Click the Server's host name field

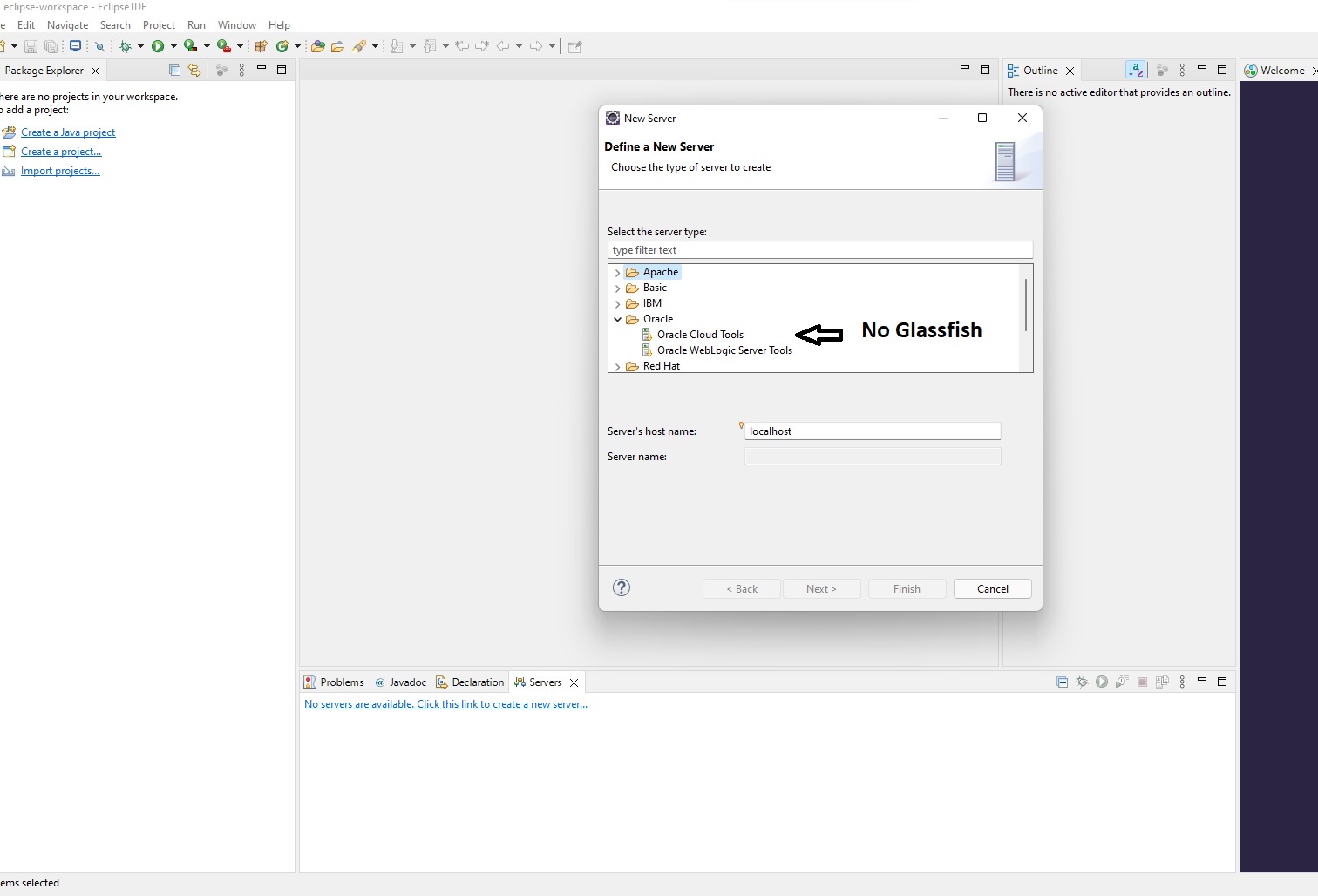(873, 431)
